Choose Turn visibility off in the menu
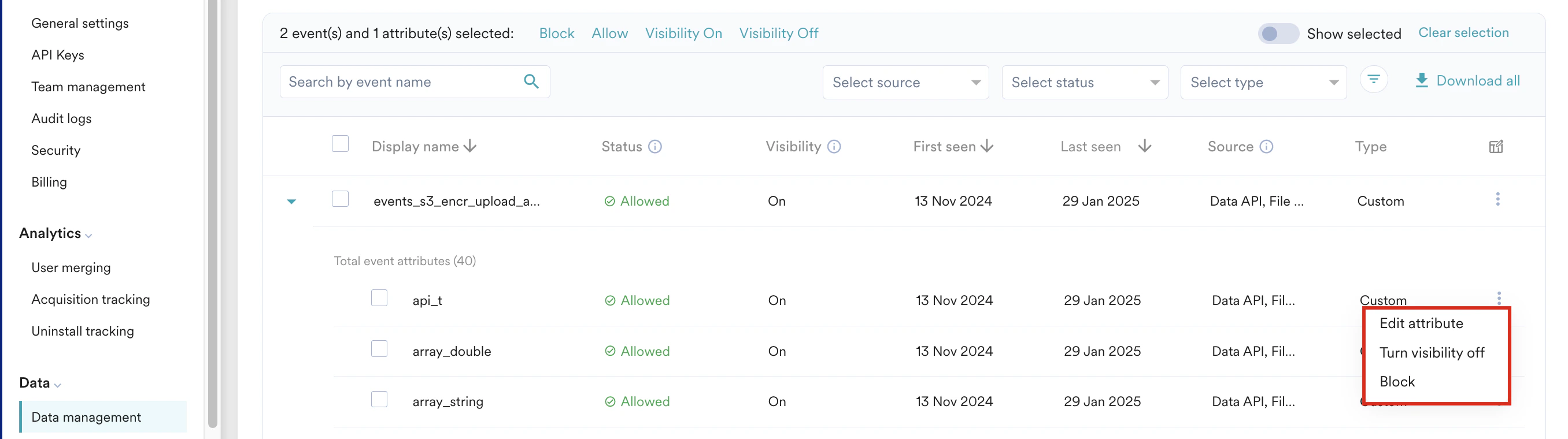Image resolution: width=1568 pixels, height=439 pixels. click(1432, 352)
